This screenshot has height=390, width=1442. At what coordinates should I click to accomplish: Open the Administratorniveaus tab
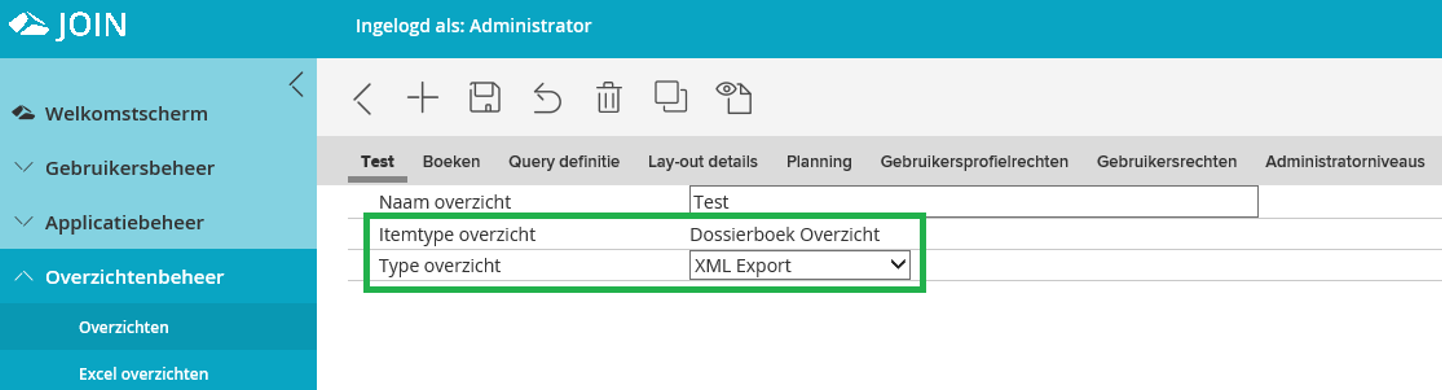pos(1345,161)
